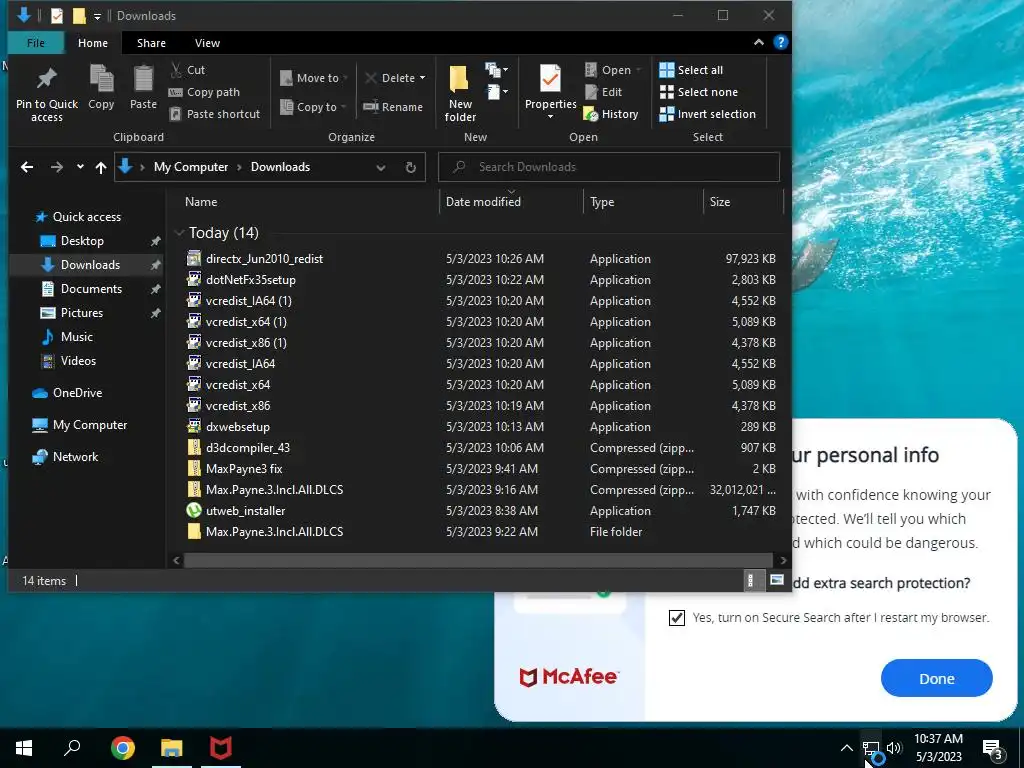
Task: Select the dotNetFx35setup file
Action: click(x=251, y=280)
